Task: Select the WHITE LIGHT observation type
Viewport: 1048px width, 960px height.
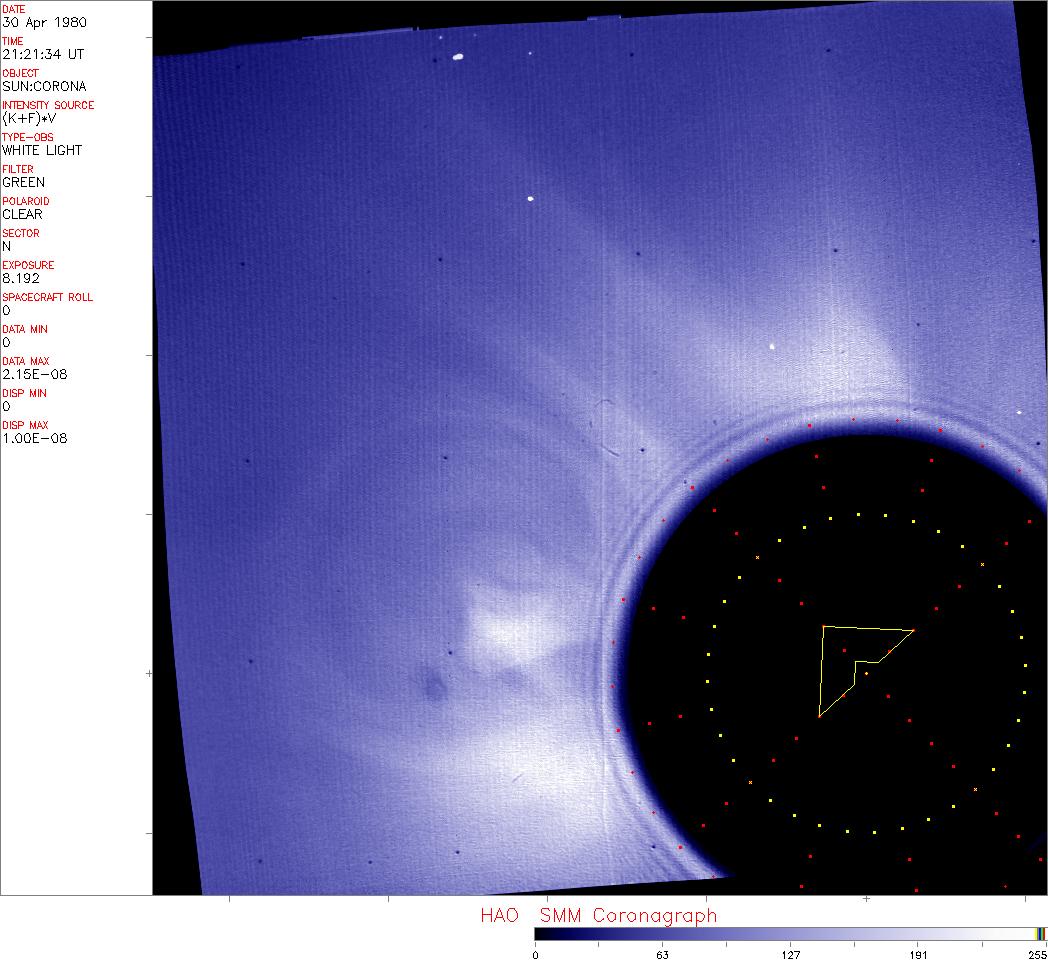Action: point(42,150)
